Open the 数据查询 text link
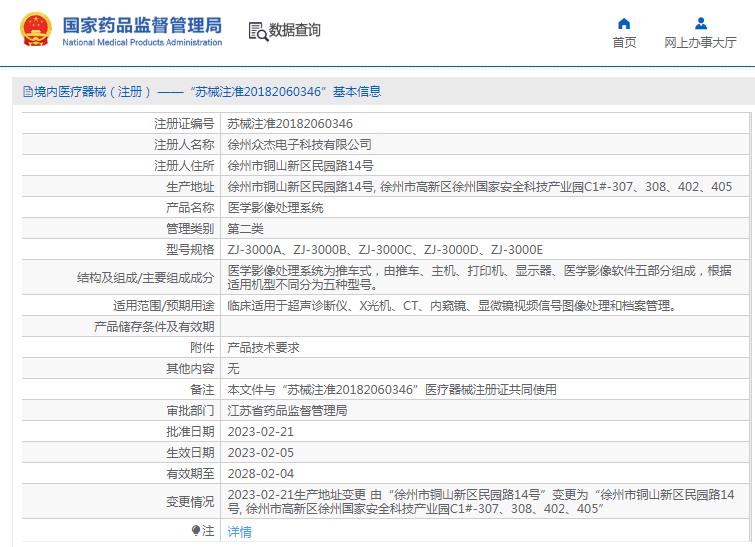The width and height of the screenshot is (755, 547). pos(295,31)
